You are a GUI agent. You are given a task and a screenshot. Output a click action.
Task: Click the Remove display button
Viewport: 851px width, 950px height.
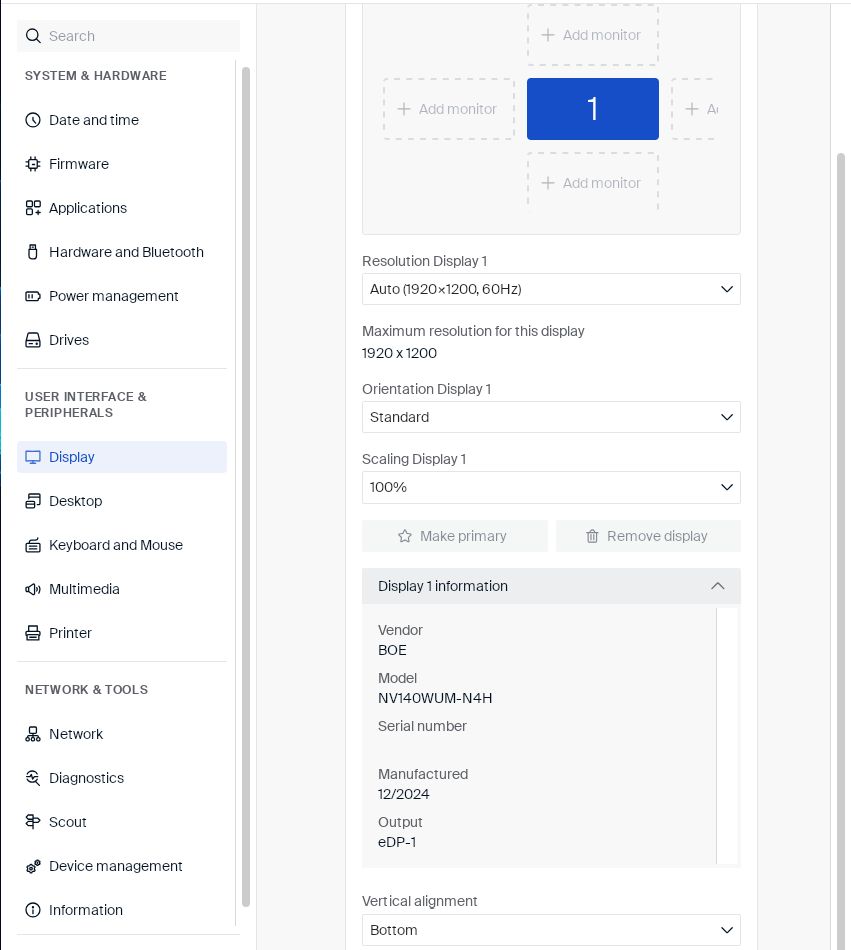click(648, 536)
